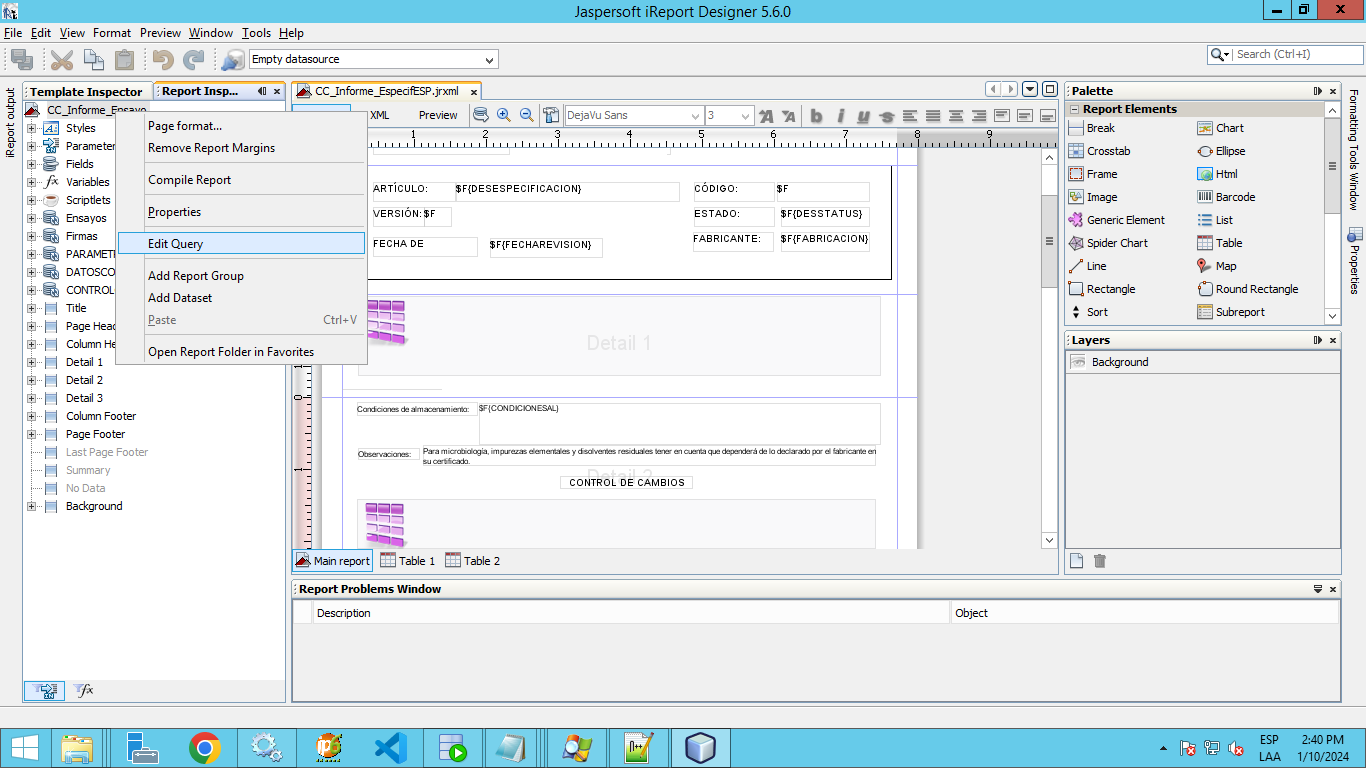Click the report datasources icon beside the datasource combo
This screenshot has height=768, width=1366.
(x=232, y=59)
